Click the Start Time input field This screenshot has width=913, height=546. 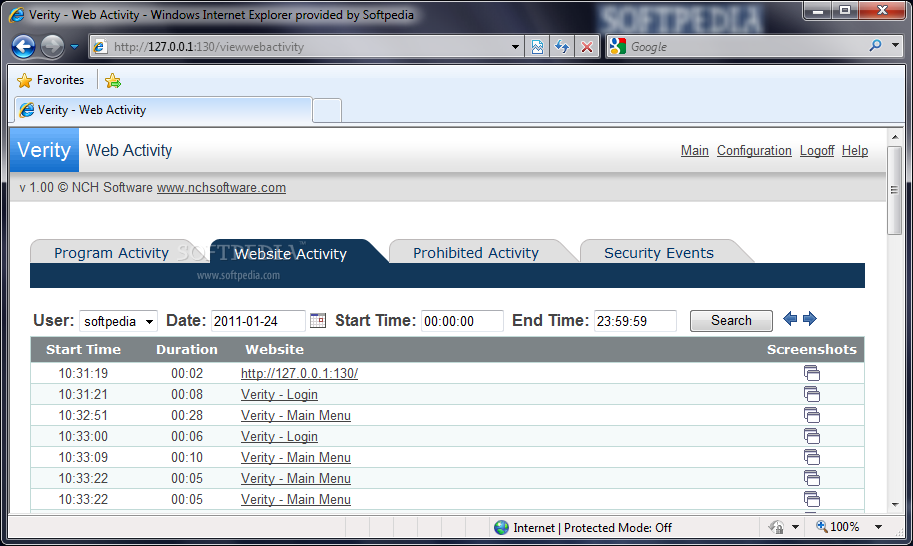pyautogui.click(x=462, y=321)
